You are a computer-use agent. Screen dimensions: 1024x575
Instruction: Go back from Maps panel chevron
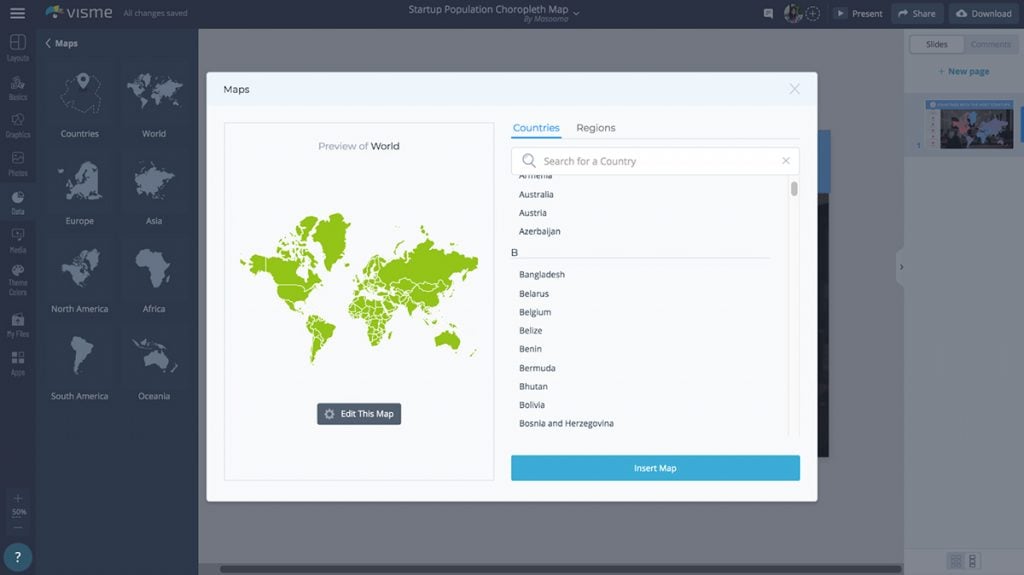48,44
